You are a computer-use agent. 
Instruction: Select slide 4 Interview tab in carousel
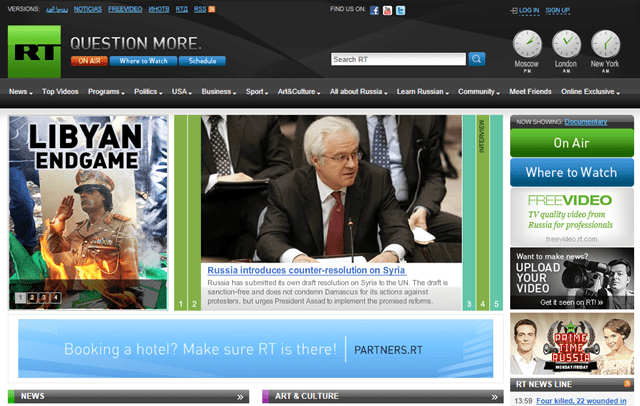coord(482,213)
